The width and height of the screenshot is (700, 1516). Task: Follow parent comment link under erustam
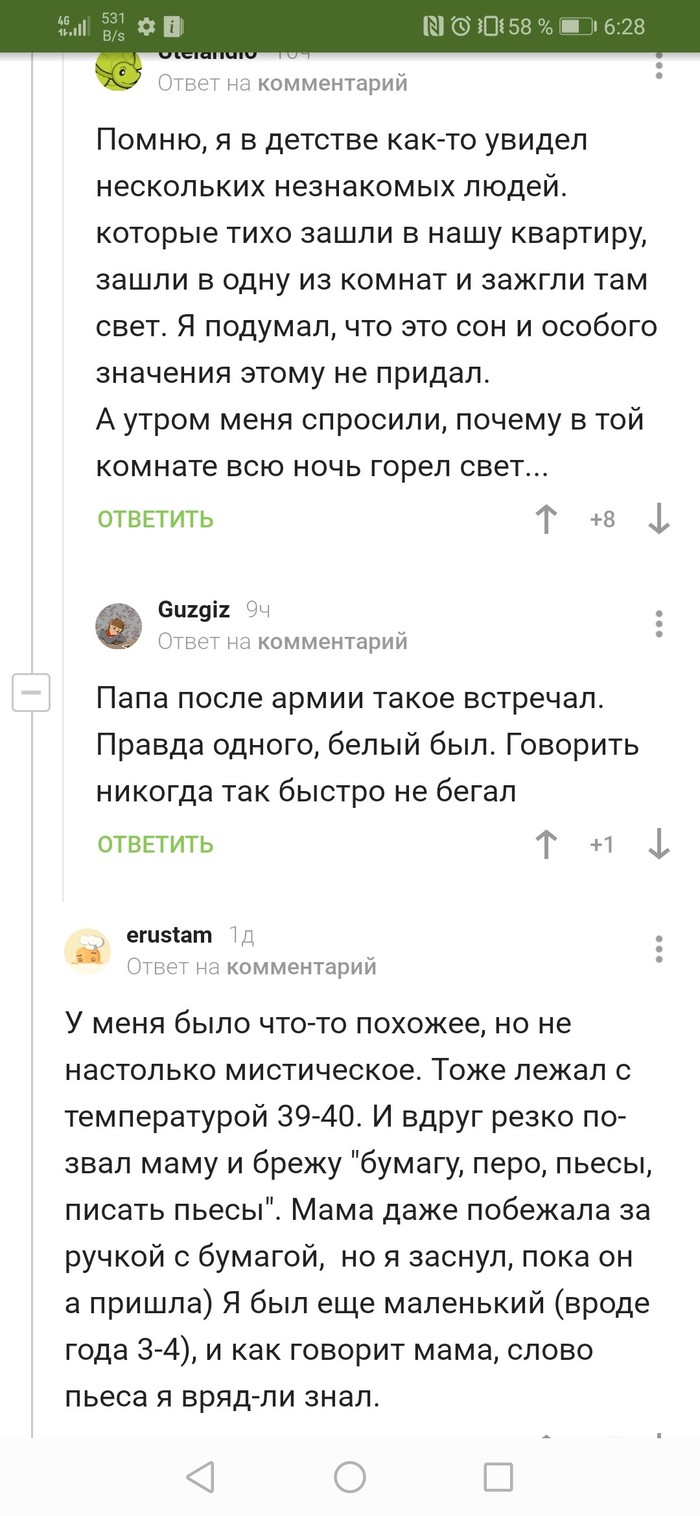coord(301,966)
